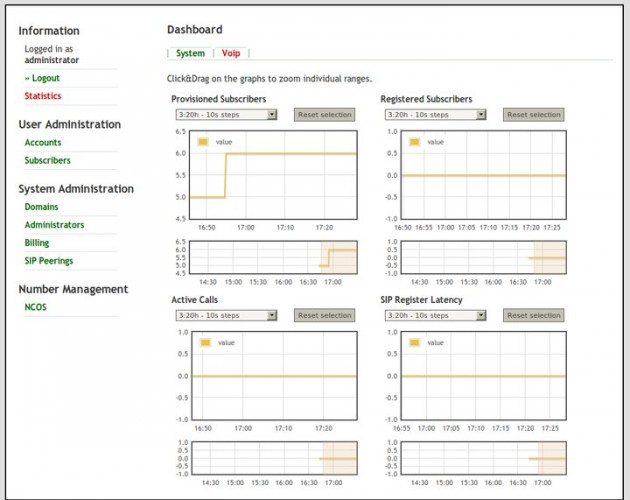Open the SIP Peerings link
The height and width of the screenshot is (500, 630).
tap(49, 261)
